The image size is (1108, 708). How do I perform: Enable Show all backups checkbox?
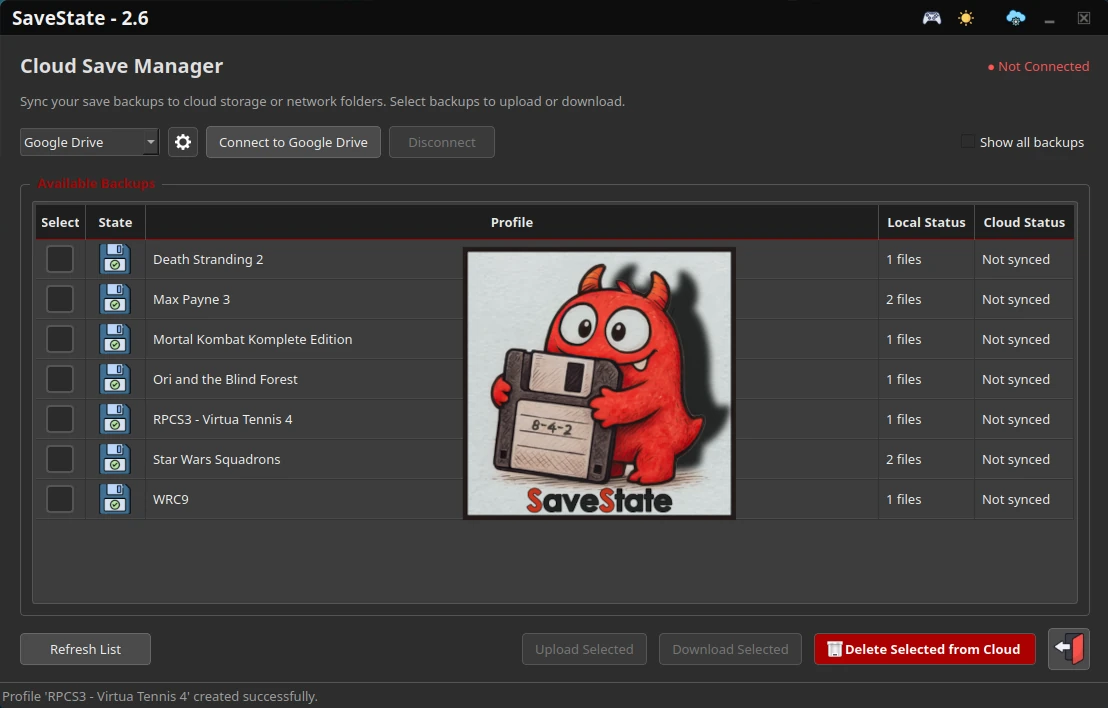tap(967, 142)
